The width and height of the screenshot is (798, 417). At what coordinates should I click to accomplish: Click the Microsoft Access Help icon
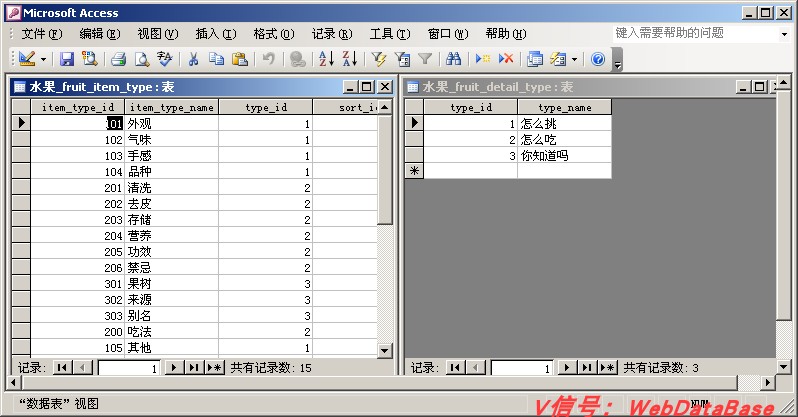pos(598,59)
